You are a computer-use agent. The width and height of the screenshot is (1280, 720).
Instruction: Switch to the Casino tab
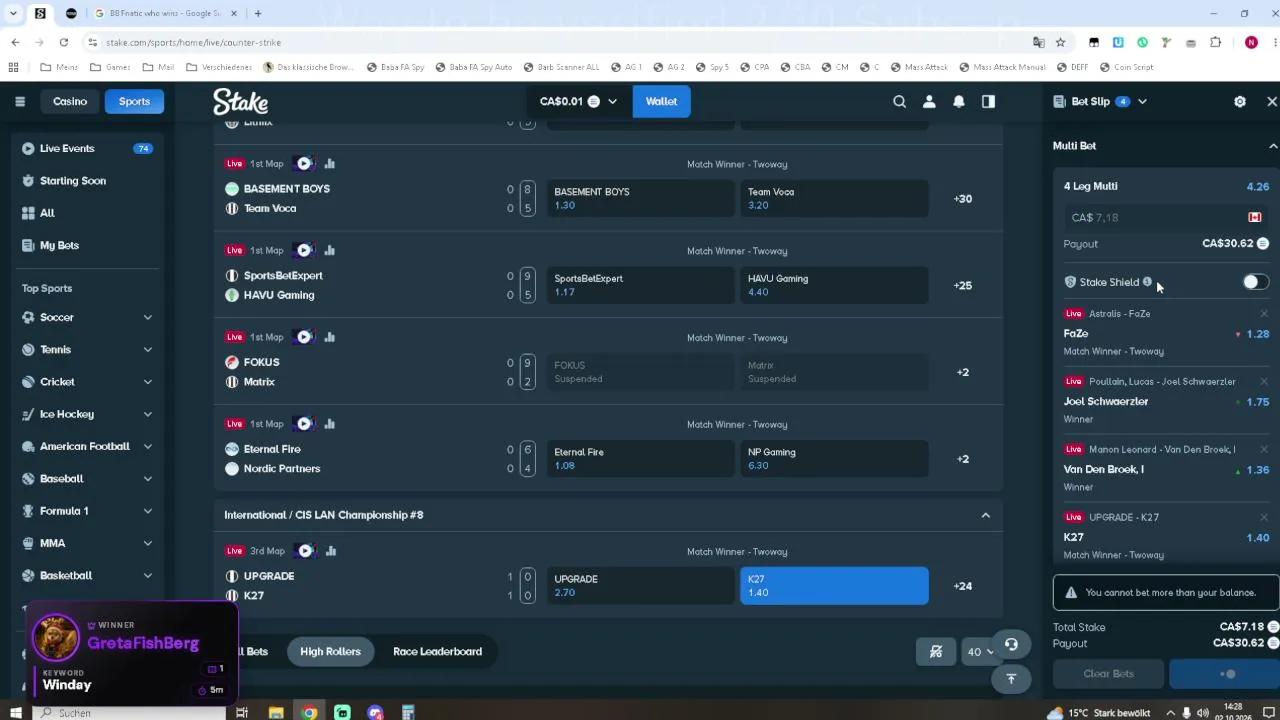coord(70,101)
